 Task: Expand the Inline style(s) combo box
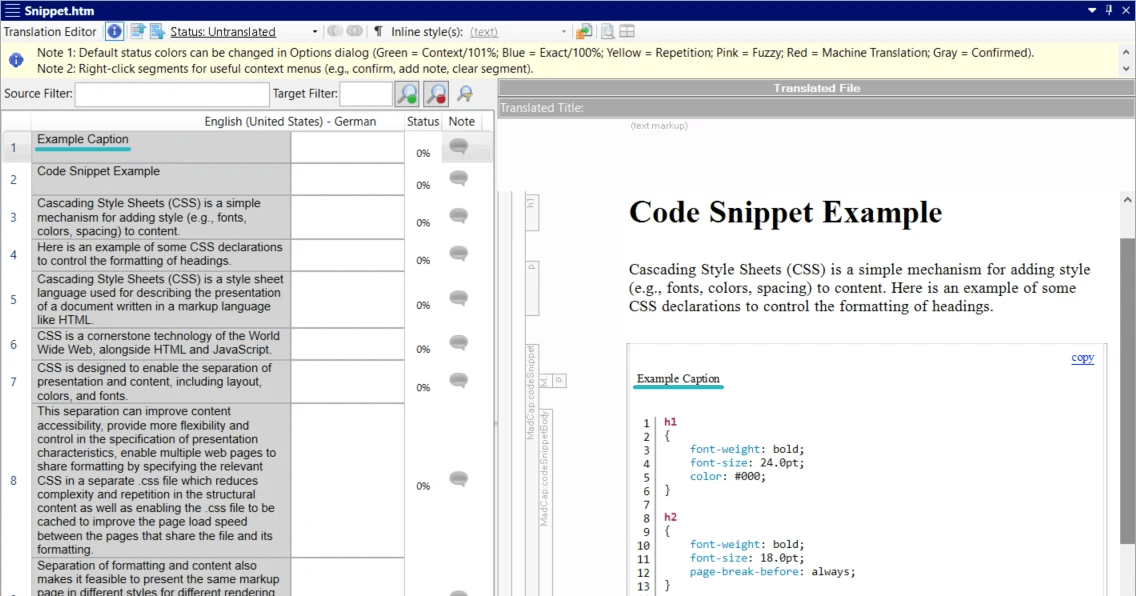[x=563, y=32]
